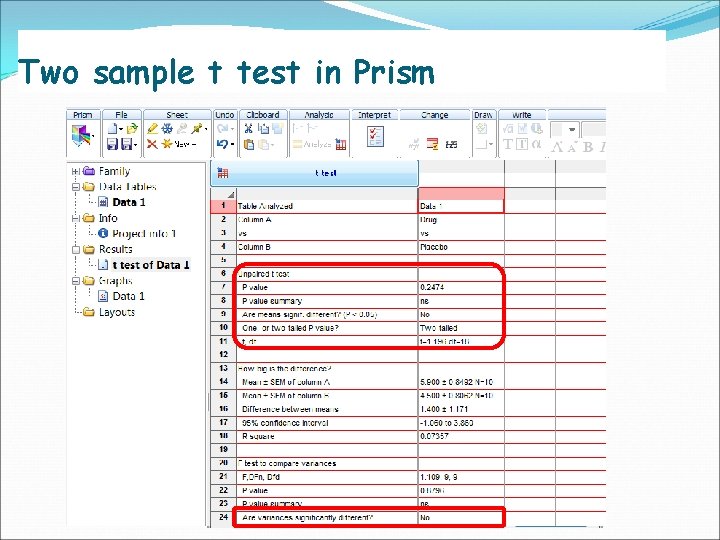Click the red analysis table icon beside Analyze
Image resolution: width=720 pixels, height=540 pixels.
tap(341, 144)
